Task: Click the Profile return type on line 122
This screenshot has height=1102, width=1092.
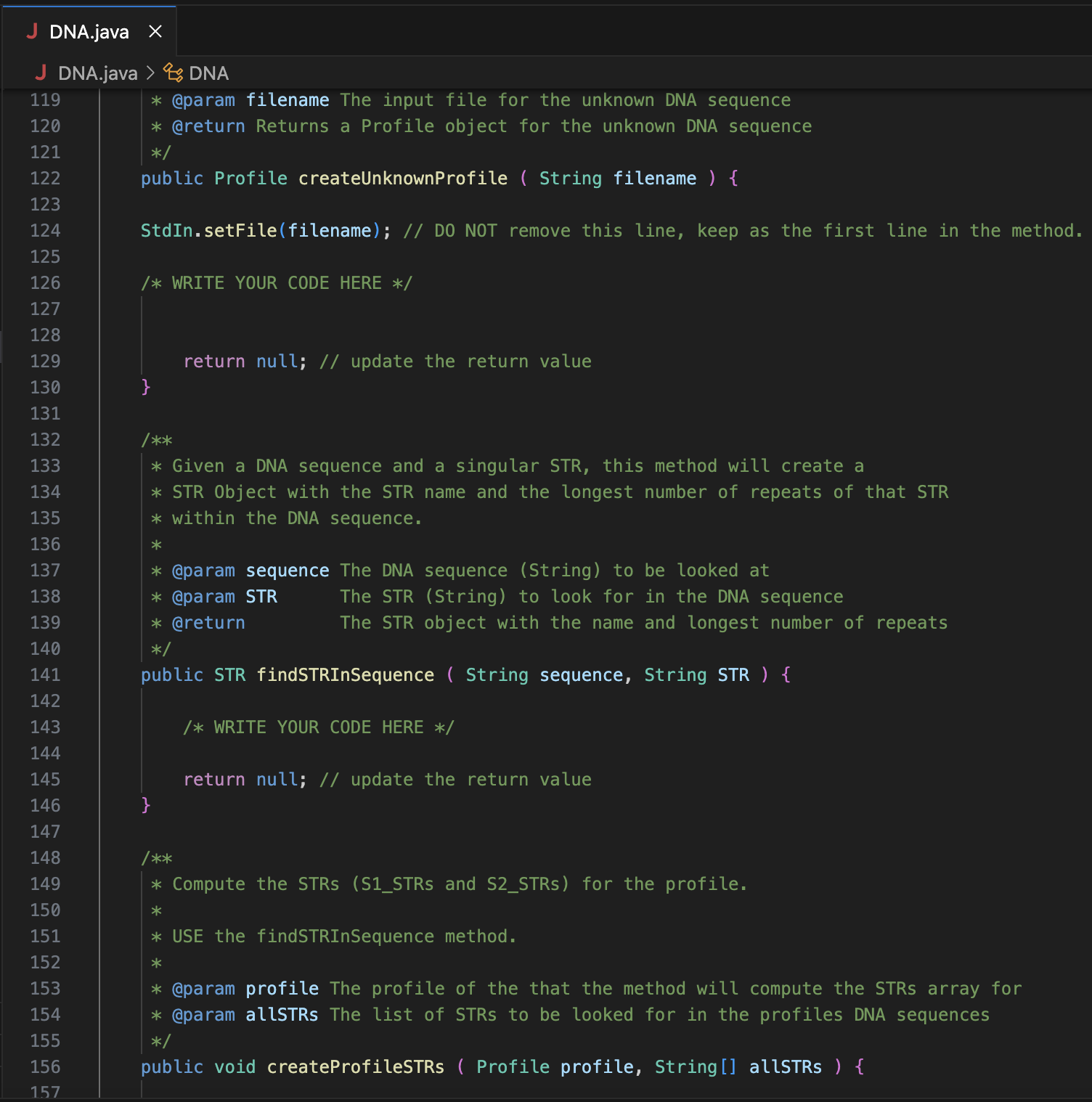Action: coord(250,179)
